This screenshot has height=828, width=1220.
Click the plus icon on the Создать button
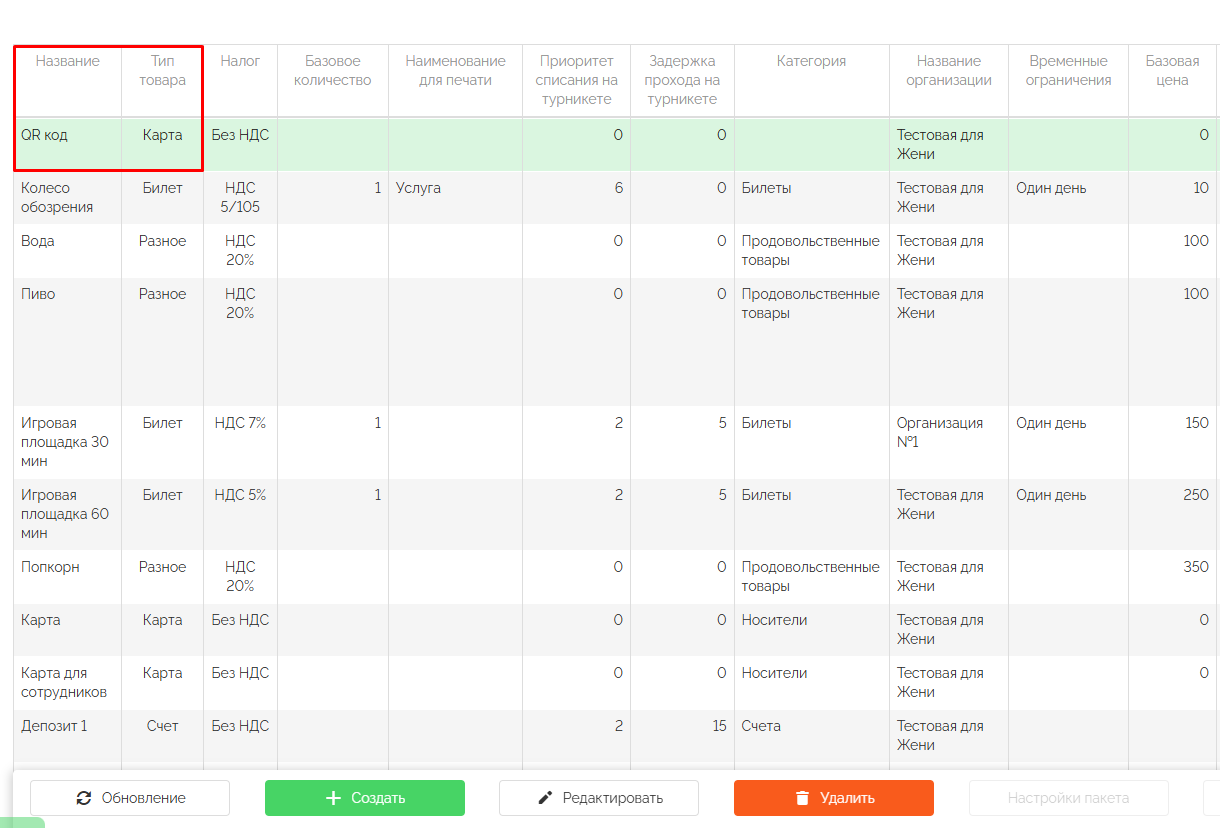point(334,798)
